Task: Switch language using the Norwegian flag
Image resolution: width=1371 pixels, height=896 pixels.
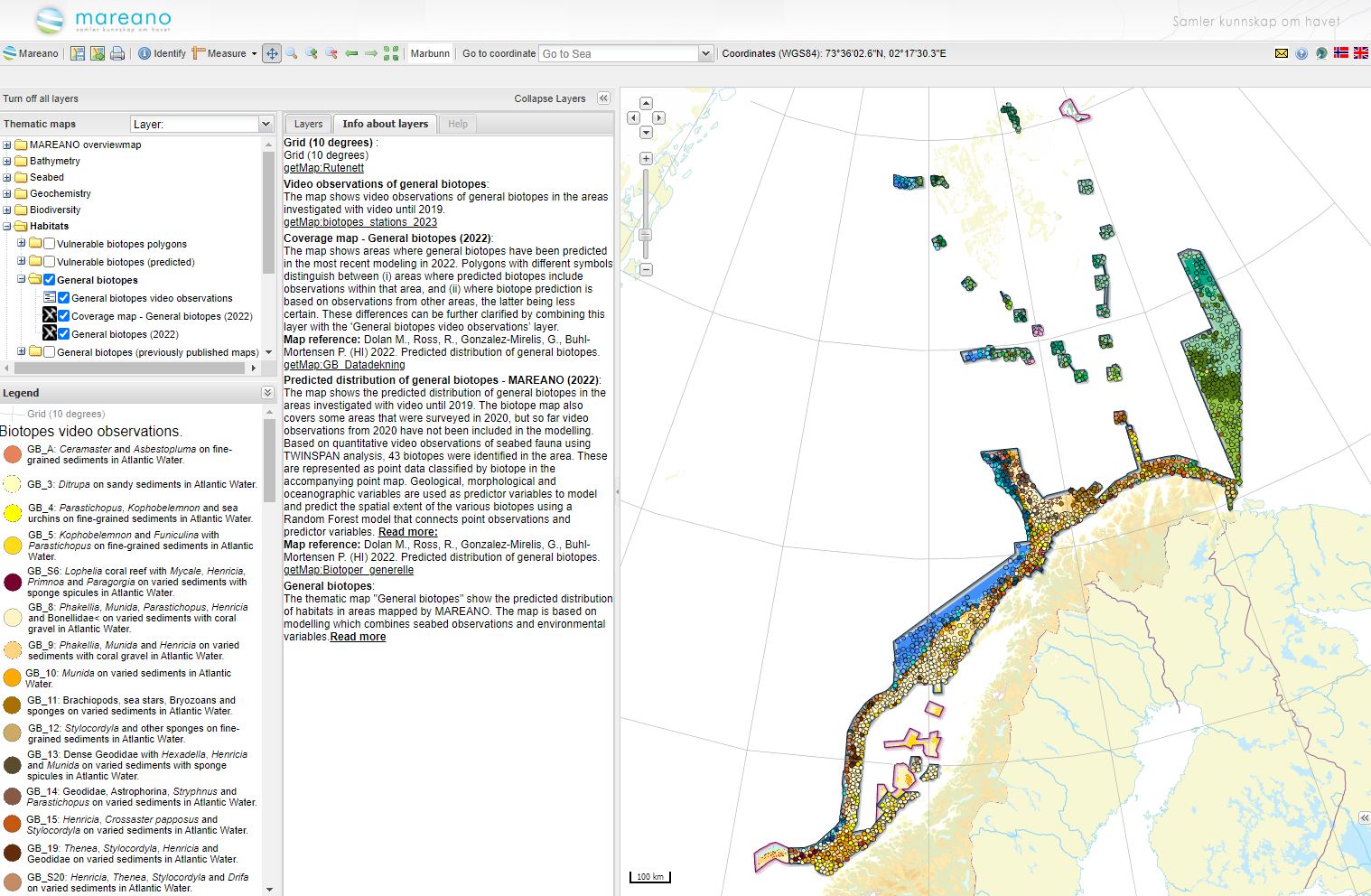Action: click(1342, 53)
